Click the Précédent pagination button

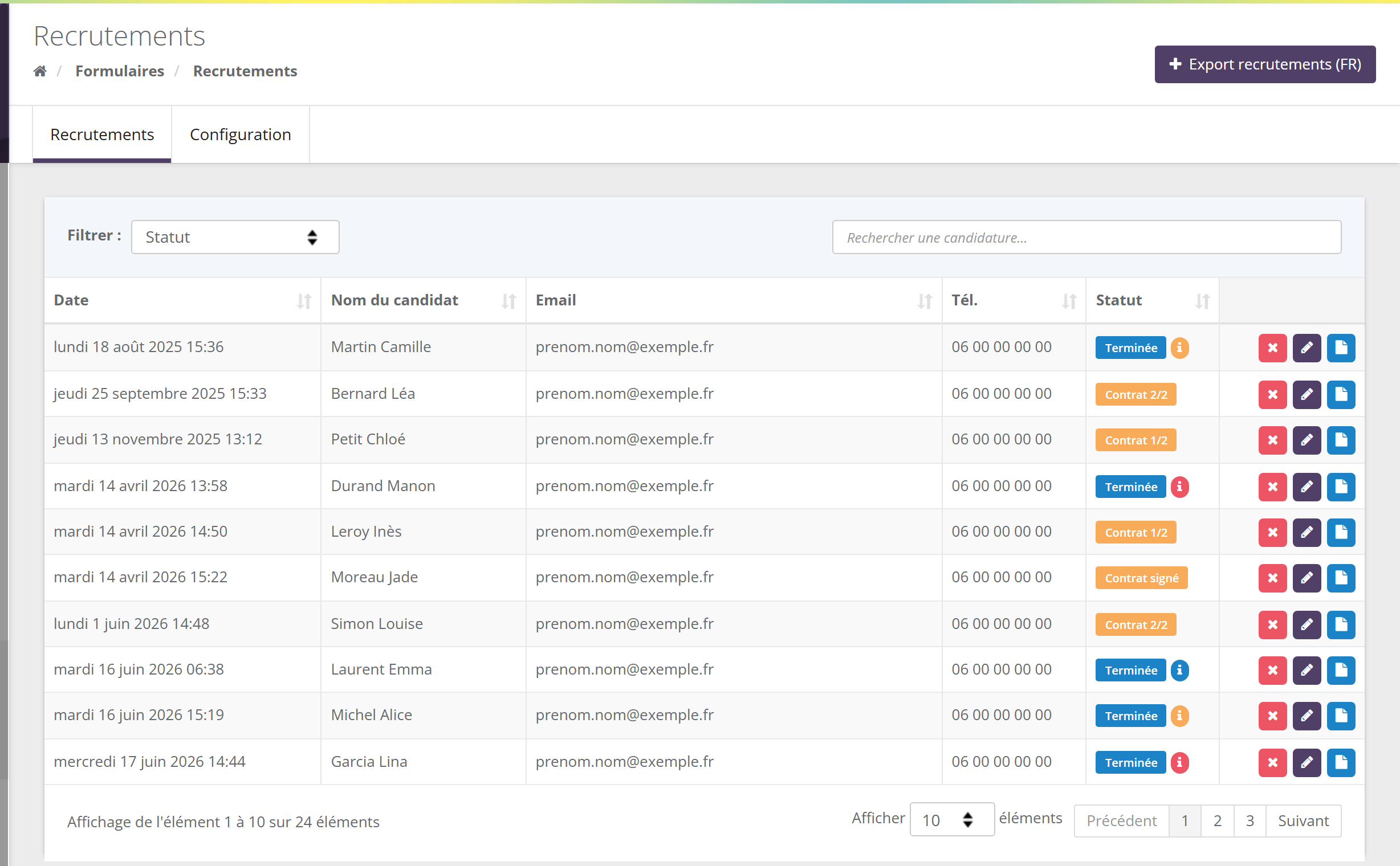point(1121,821)
